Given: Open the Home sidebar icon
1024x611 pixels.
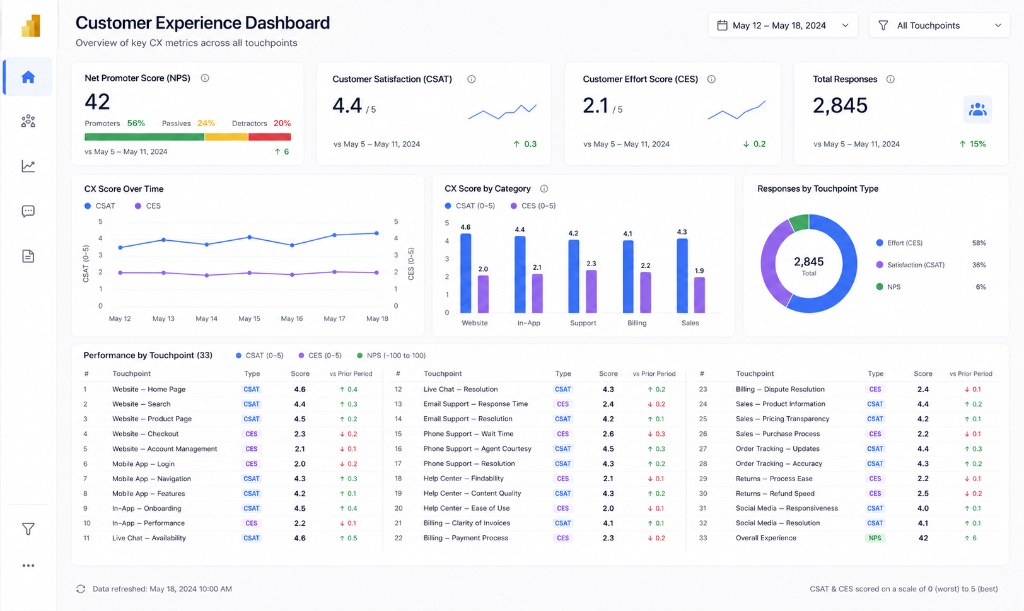Looking at the screenshot, I should click(x=28, y=77).
